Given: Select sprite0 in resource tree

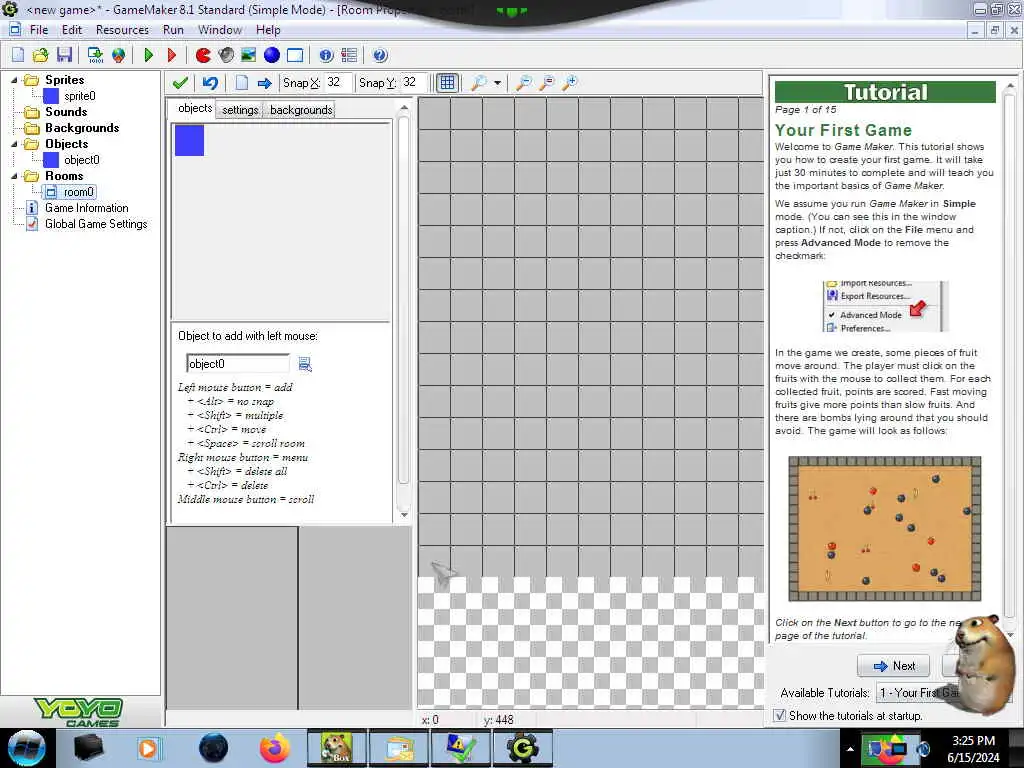Looking at the screenshot, I should point(80,96).
